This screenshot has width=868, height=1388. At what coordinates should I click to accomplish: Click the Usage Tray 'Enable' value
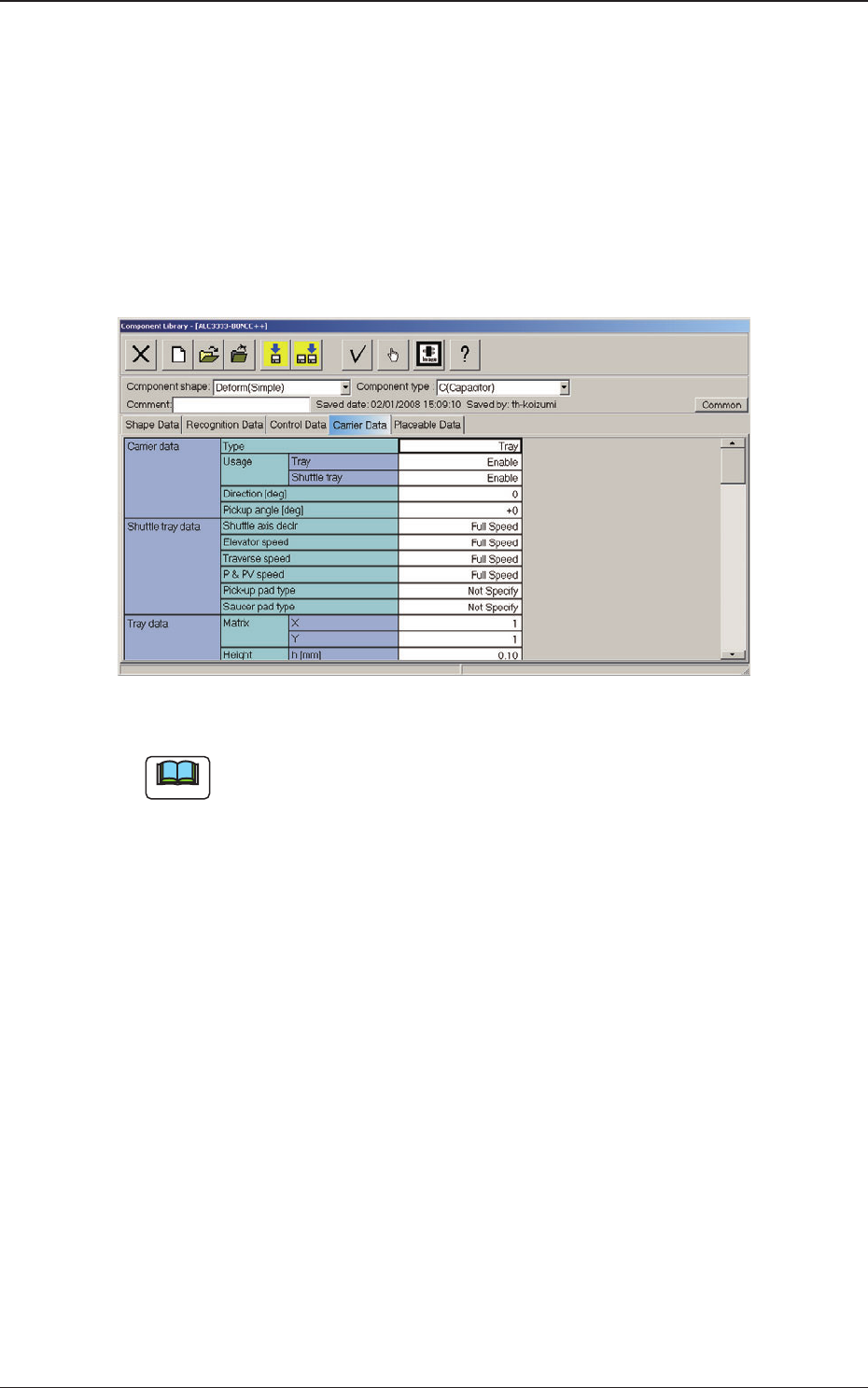460,462
